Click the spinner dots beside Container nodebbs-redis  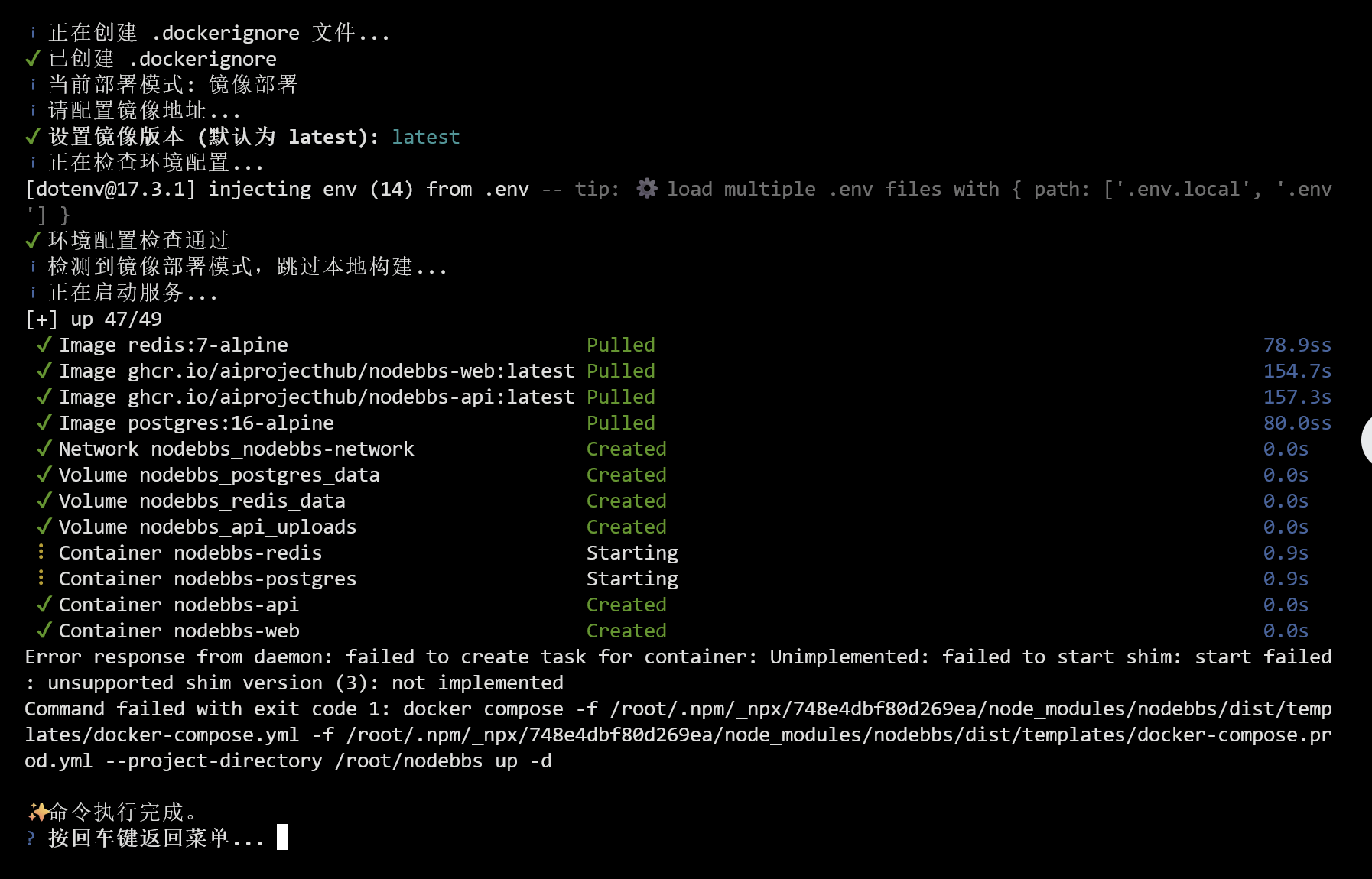pyautogui.click(x=41, y=553)
